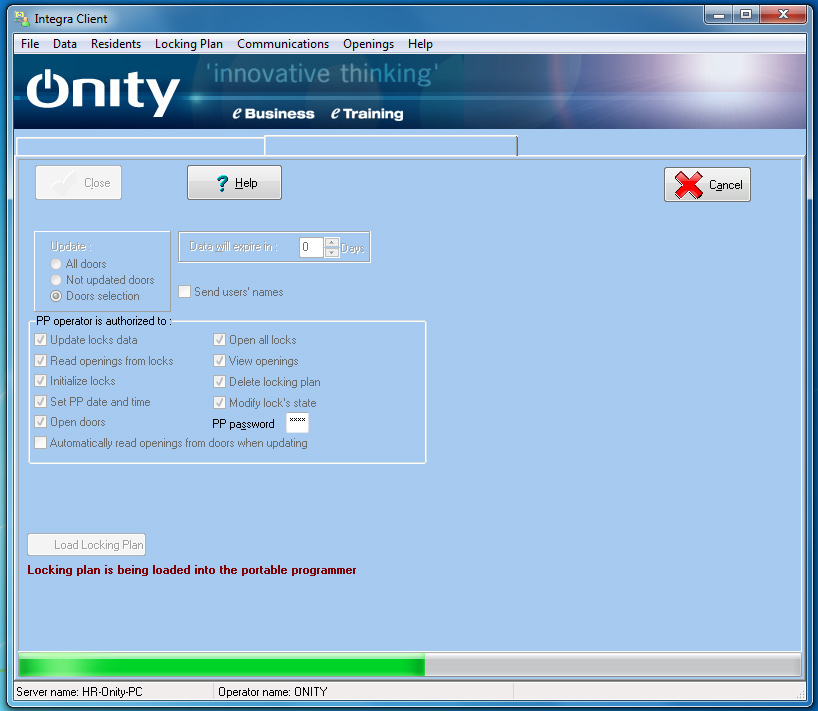Click the Integra Client title bar icon
The height and width of the screenshot is (711, 818).
pyautogui.click(x=21, y=19)
